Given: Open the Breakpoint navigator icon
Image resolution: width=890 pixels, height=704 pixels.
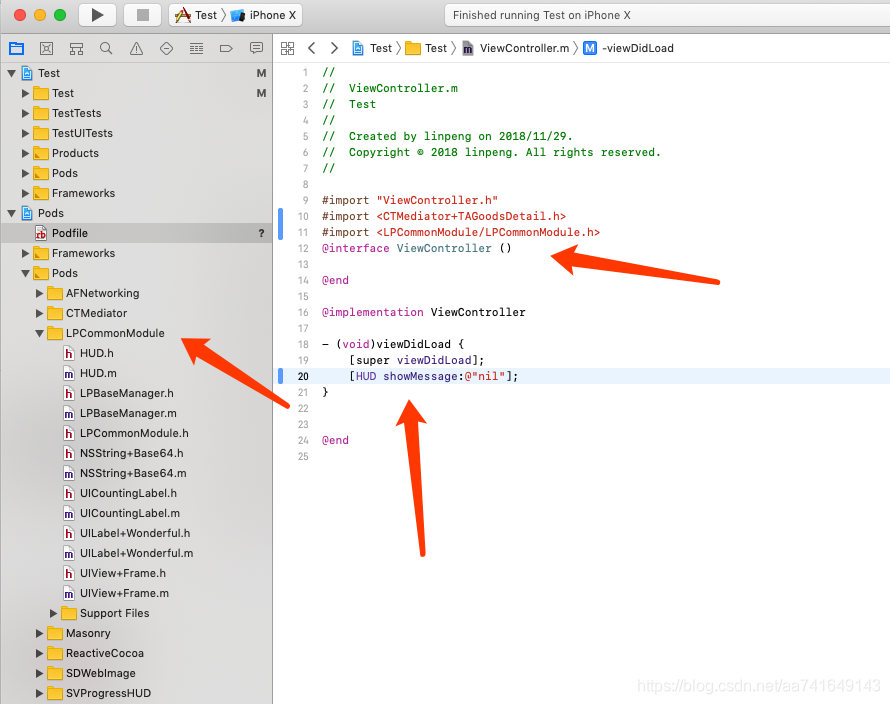Looking at the screenshot, I should tap(226, 48).
